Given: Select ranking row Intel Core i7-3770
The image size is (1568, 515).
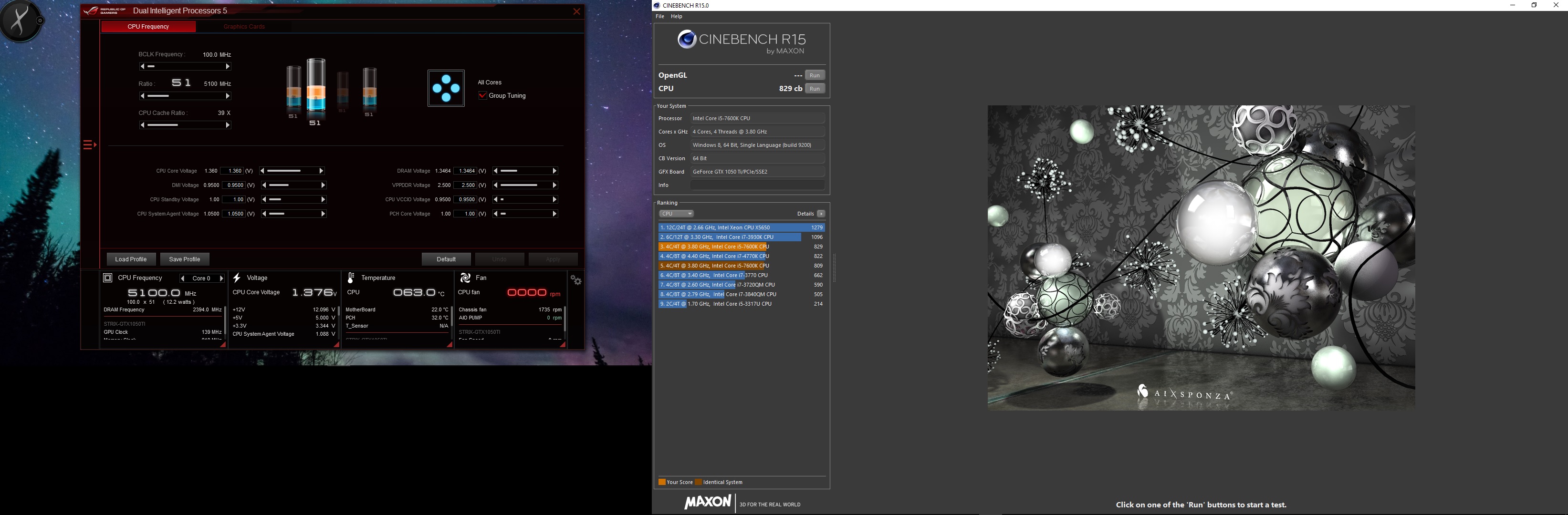Looking at the screenshot, I should click(x=742, y=275).
